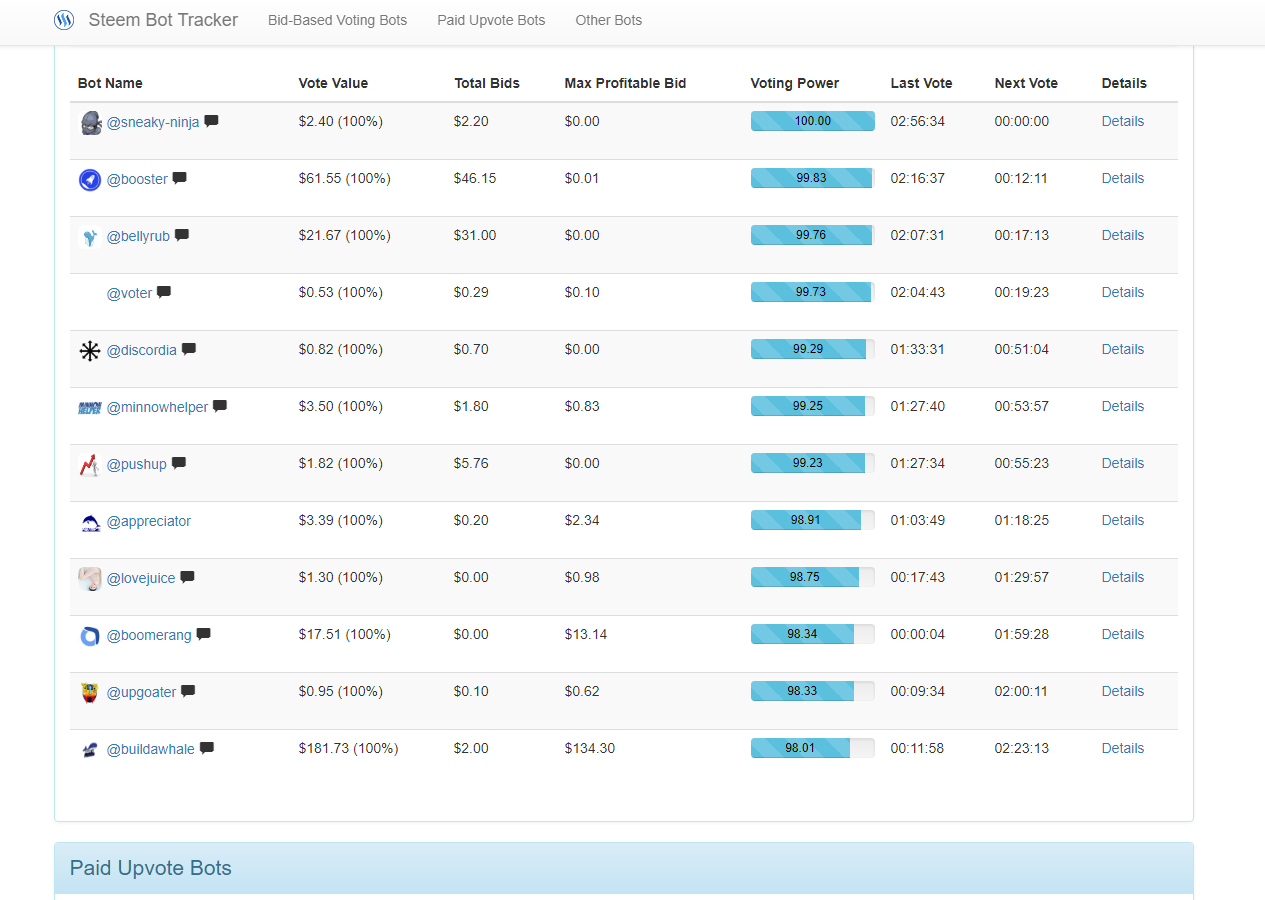This screenshot has width=1265, height=900.
Task: Click next vote time 00:12:11
Action: coord(1021,178)
